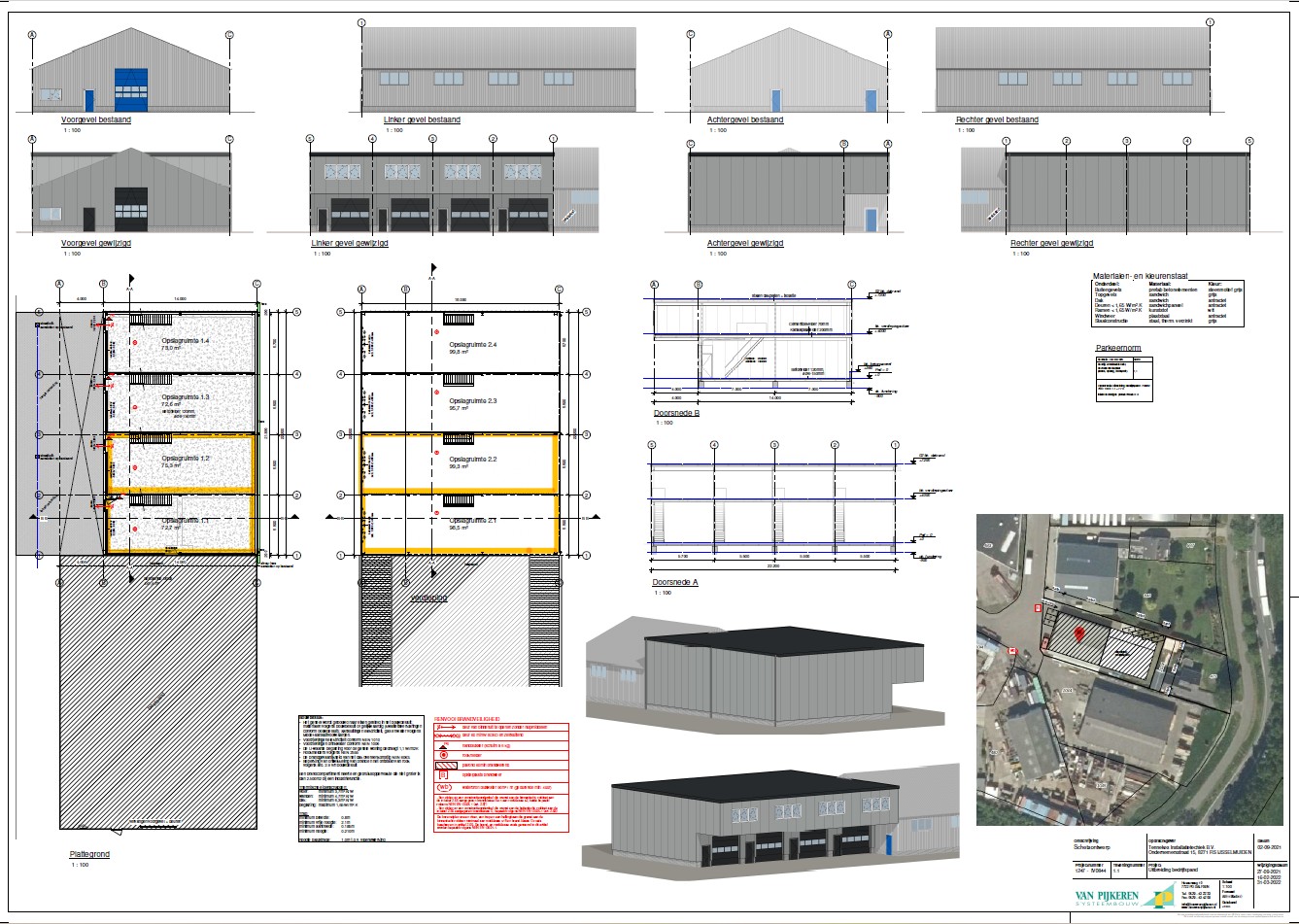The image size is (1299, 924).
Task: Click the Parkeernorm table
Action: click(x=1126, y=379)
